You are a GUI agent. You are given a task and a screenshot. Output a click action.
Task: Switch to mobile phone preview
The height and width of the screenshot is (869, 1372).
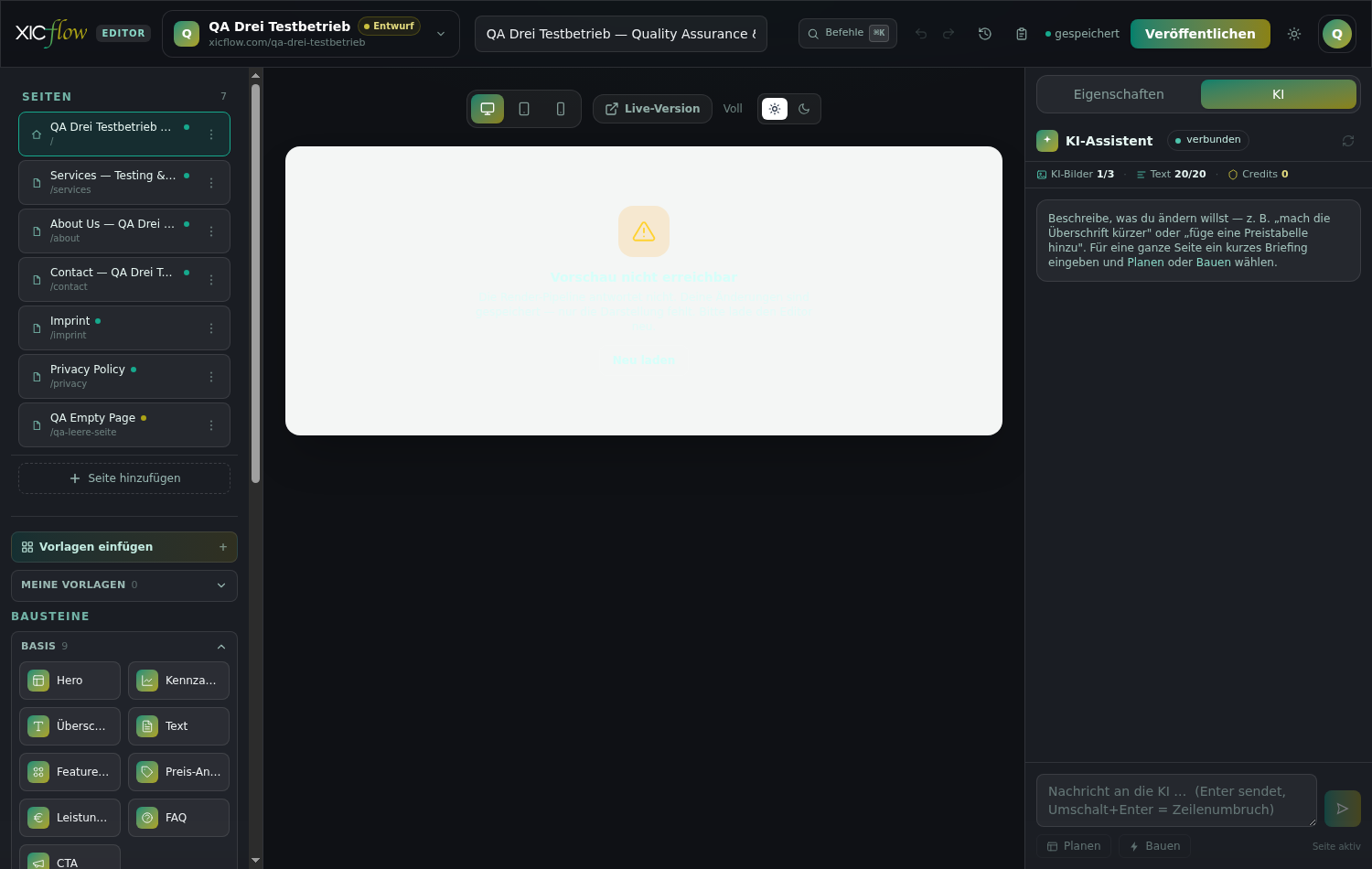561,109
